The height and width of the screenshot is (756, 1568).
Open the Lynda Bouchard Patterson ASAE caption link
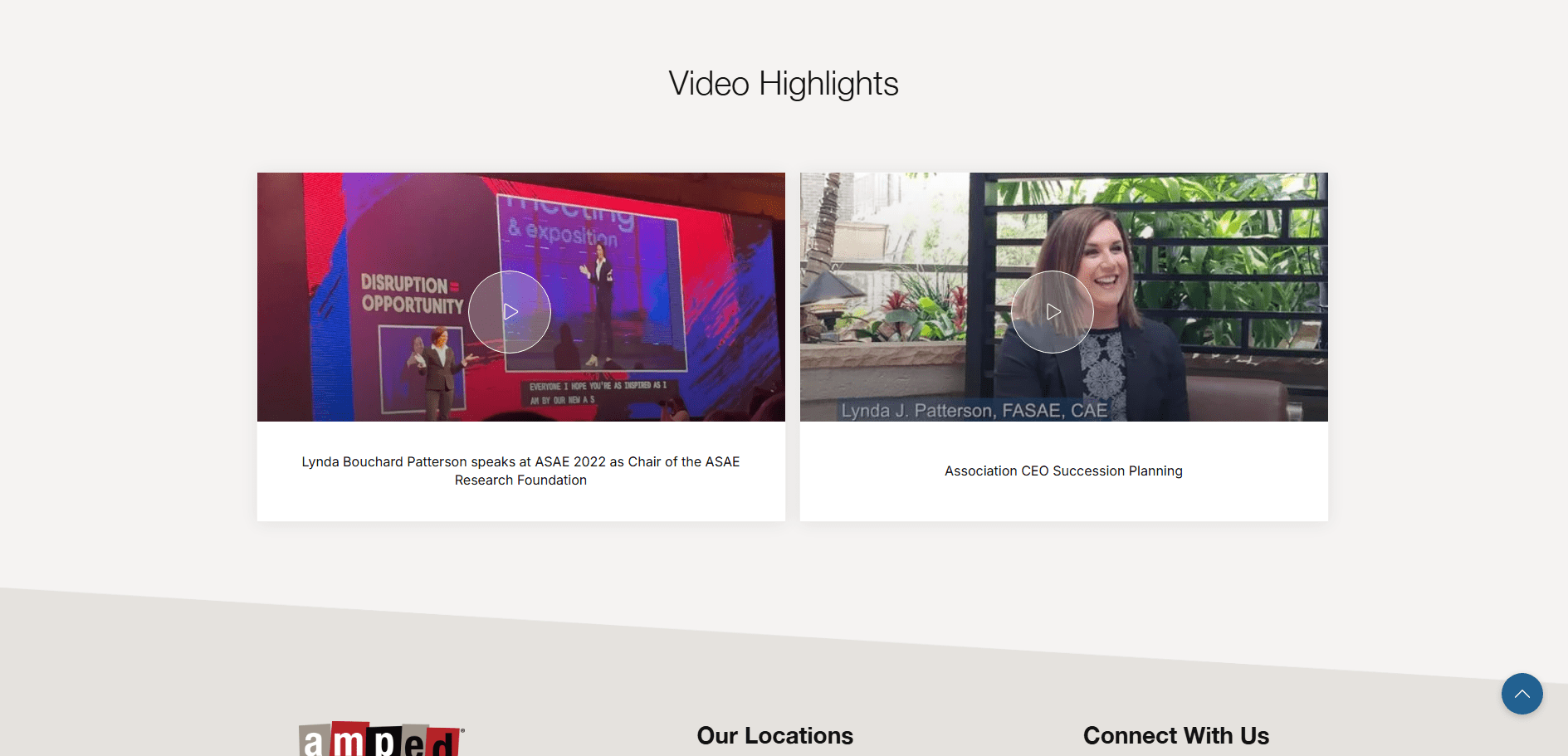coord(520,471)
